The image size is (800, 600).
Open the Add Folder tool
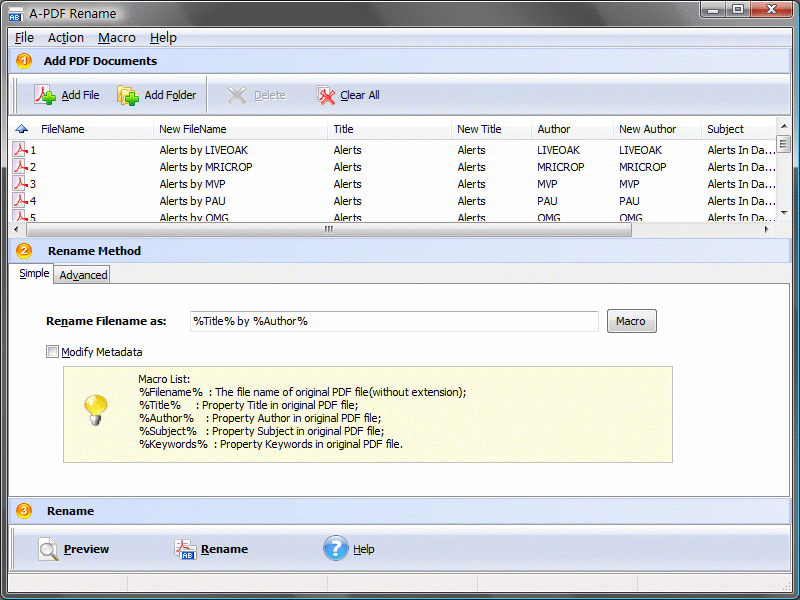[x=130, y=94]
